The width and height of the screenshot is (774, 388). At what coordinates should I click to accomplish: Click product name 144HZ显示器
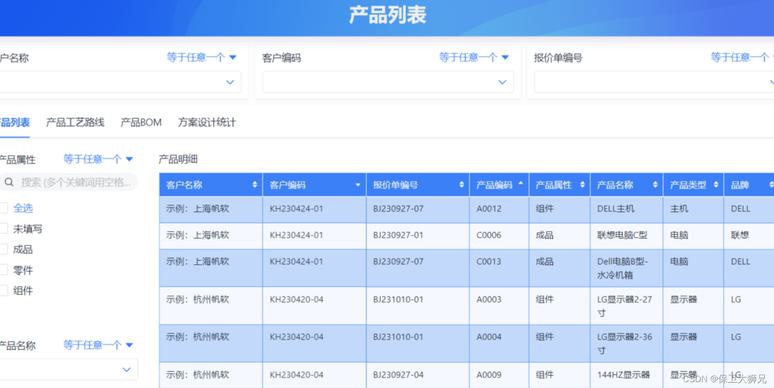[x=623, y=375]
